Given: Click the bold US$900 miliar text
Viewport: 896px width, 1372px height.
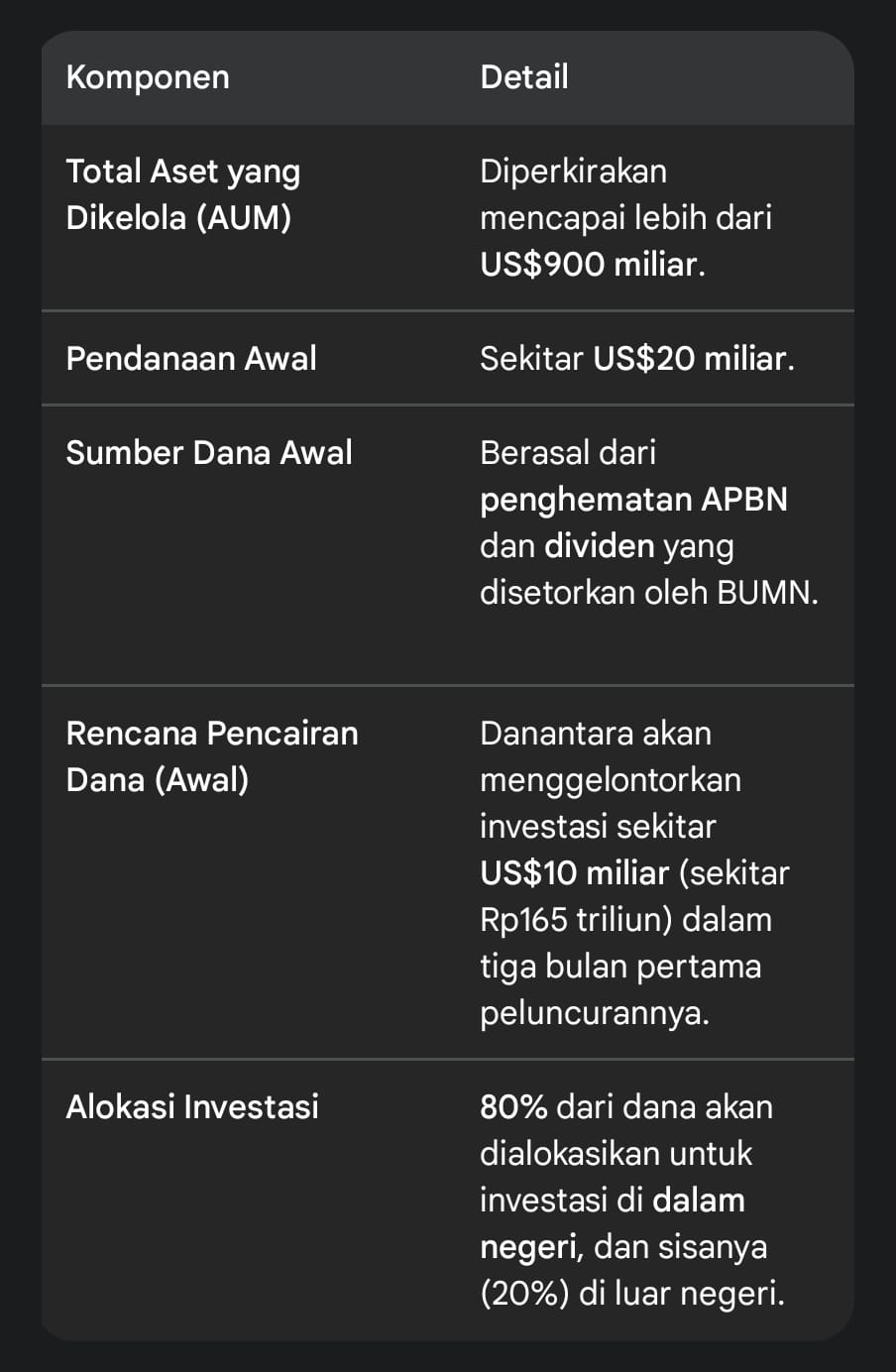Looking at the screenshot, I should (x=591, y=265).
